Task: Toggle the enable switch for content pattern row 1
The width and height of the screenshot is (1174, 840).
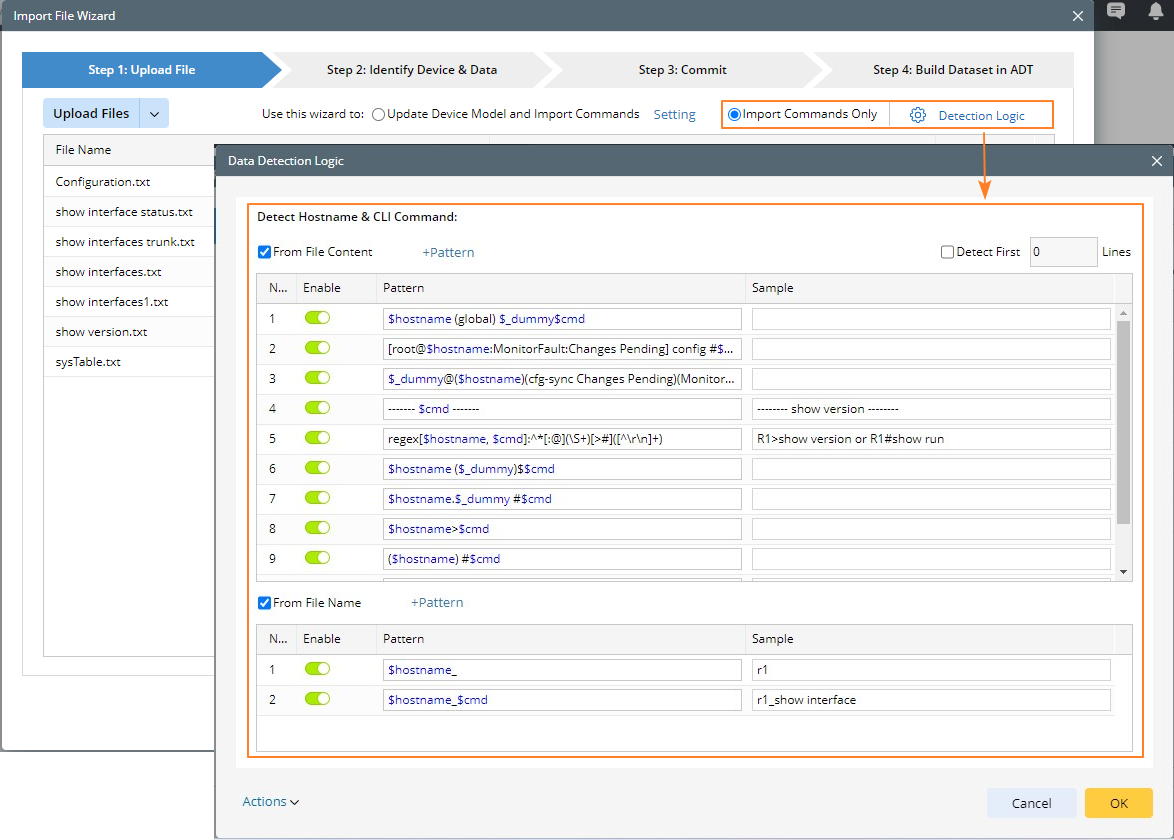Action: pyautogui.click(x=317, y=318)
